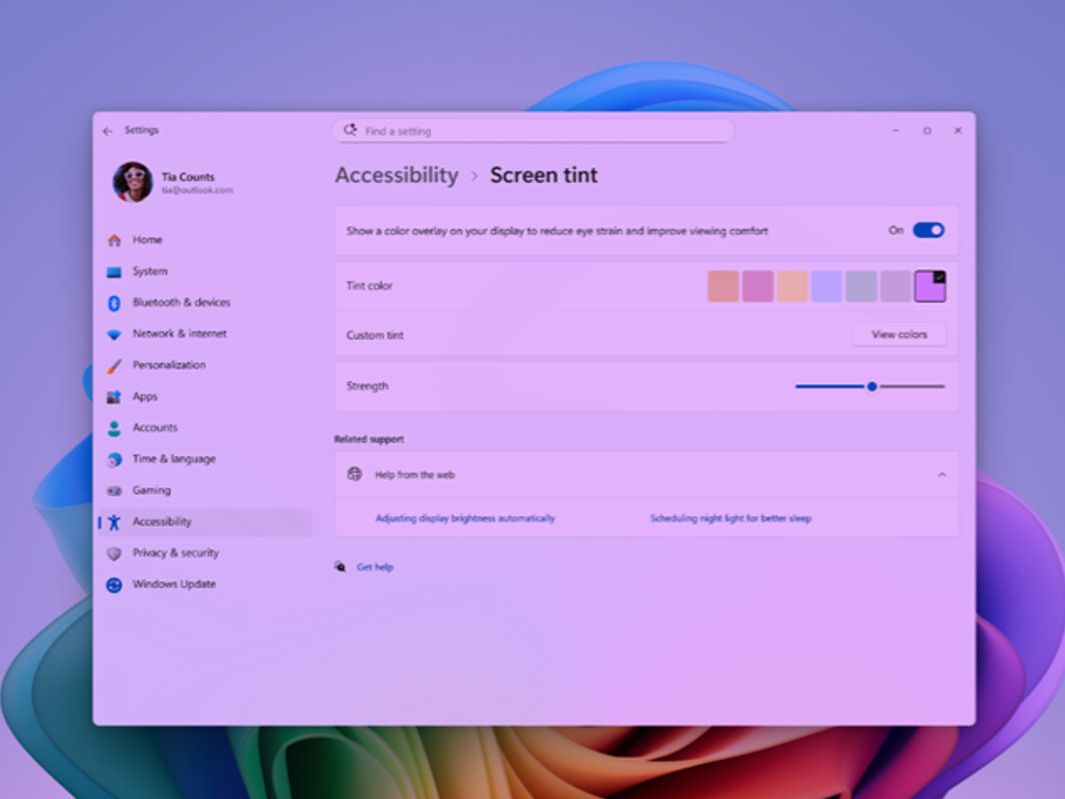Click the Tia Counts account name

click(x=187, y=177)
